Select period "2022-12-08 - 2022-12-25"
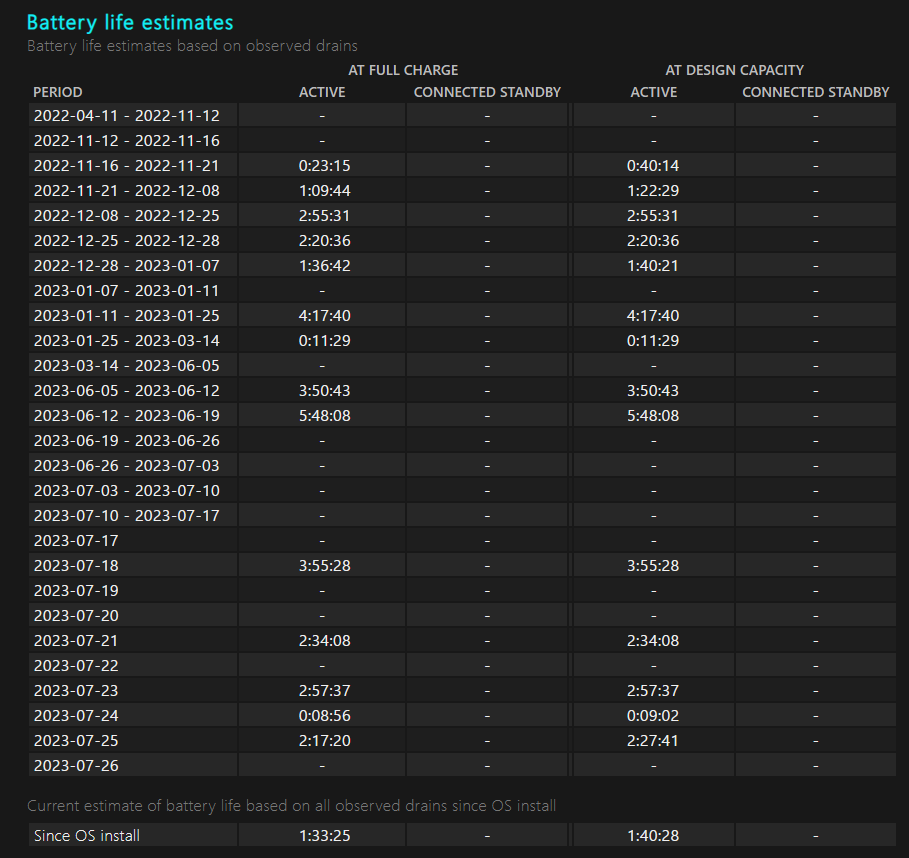 pos(126,215)
